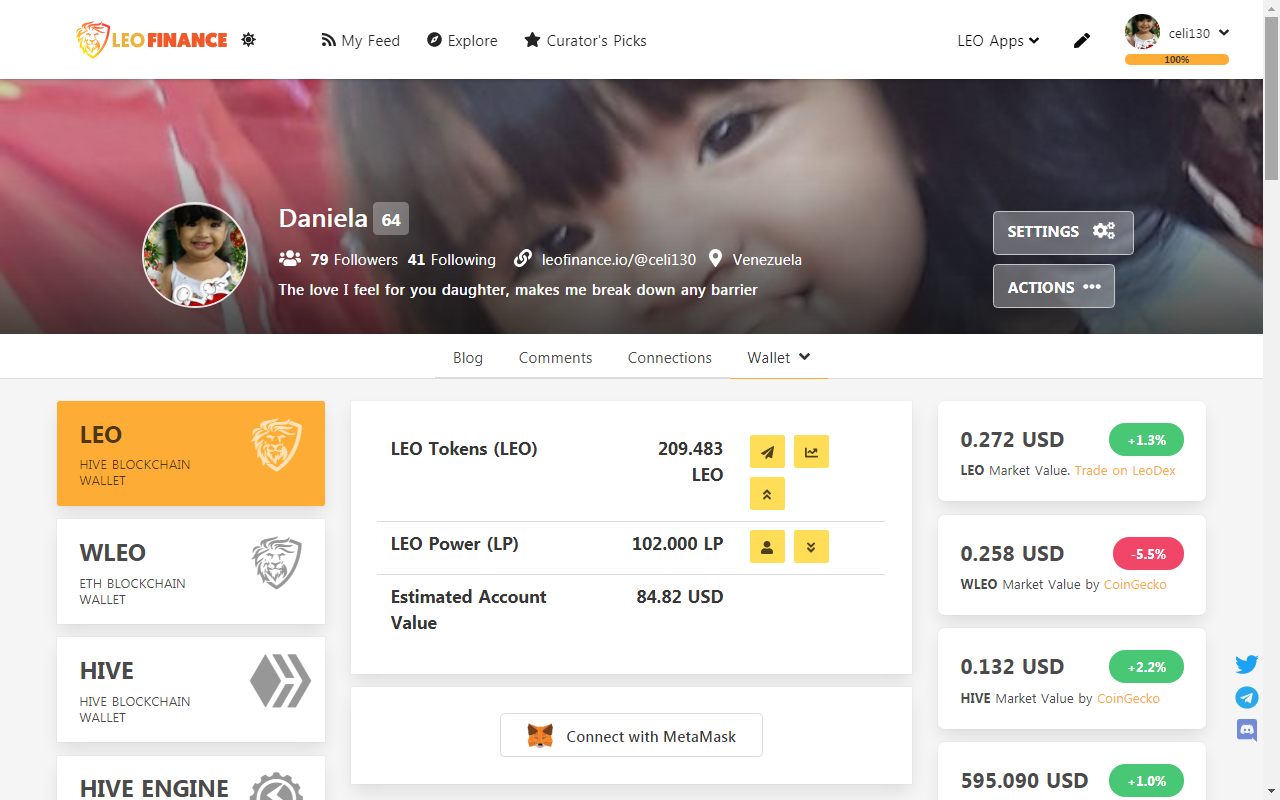Screen dimensions: 1280x800
Task: Click the profile bio text about daughter
Action: (518, 290)
